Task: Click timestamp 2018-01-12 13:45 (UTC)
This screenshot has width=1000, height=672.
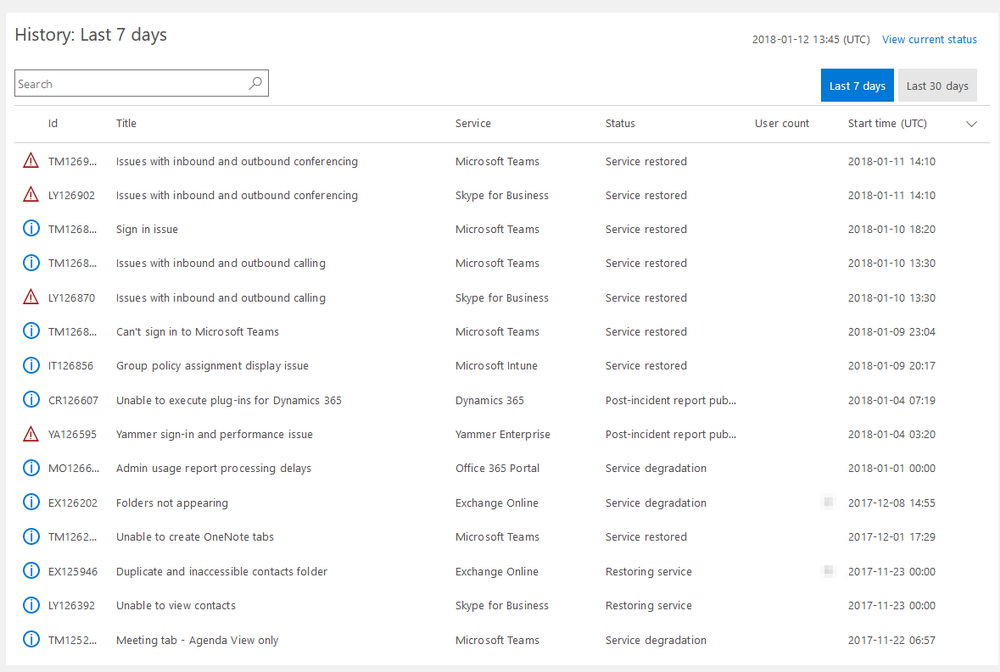Action: click(811, 40)
